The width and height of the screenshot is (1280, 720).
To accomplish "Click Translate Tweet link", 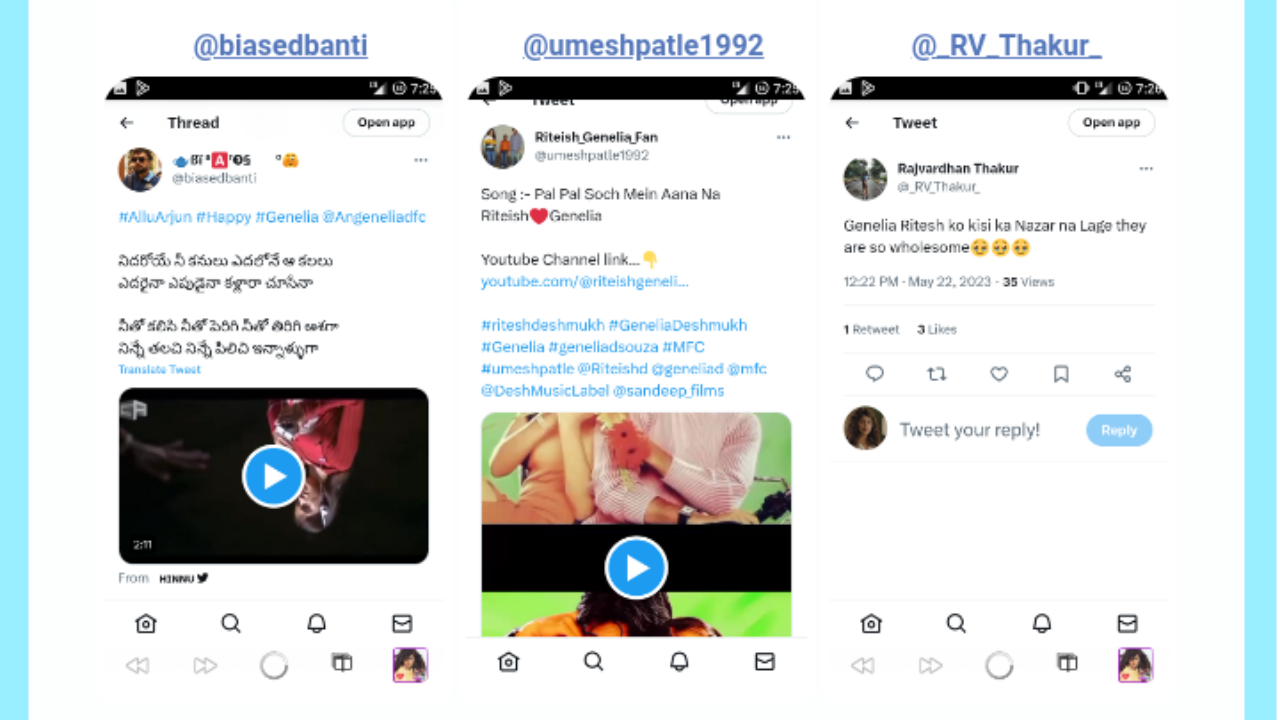I will click(160, 370).
